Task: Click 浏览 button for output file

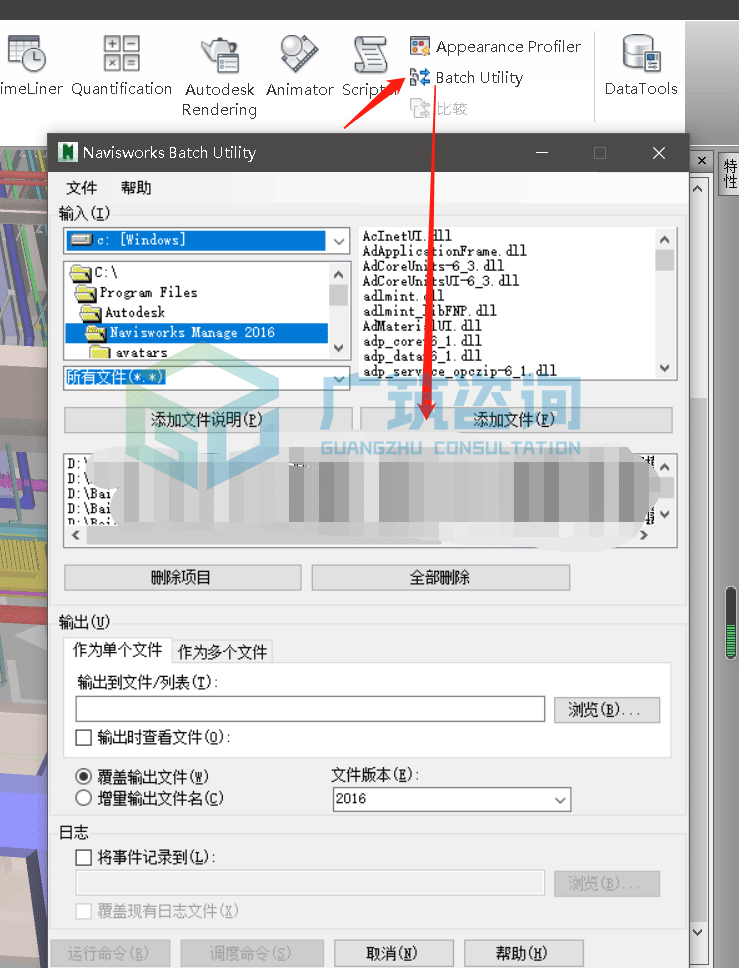Action: pos(606,710)
